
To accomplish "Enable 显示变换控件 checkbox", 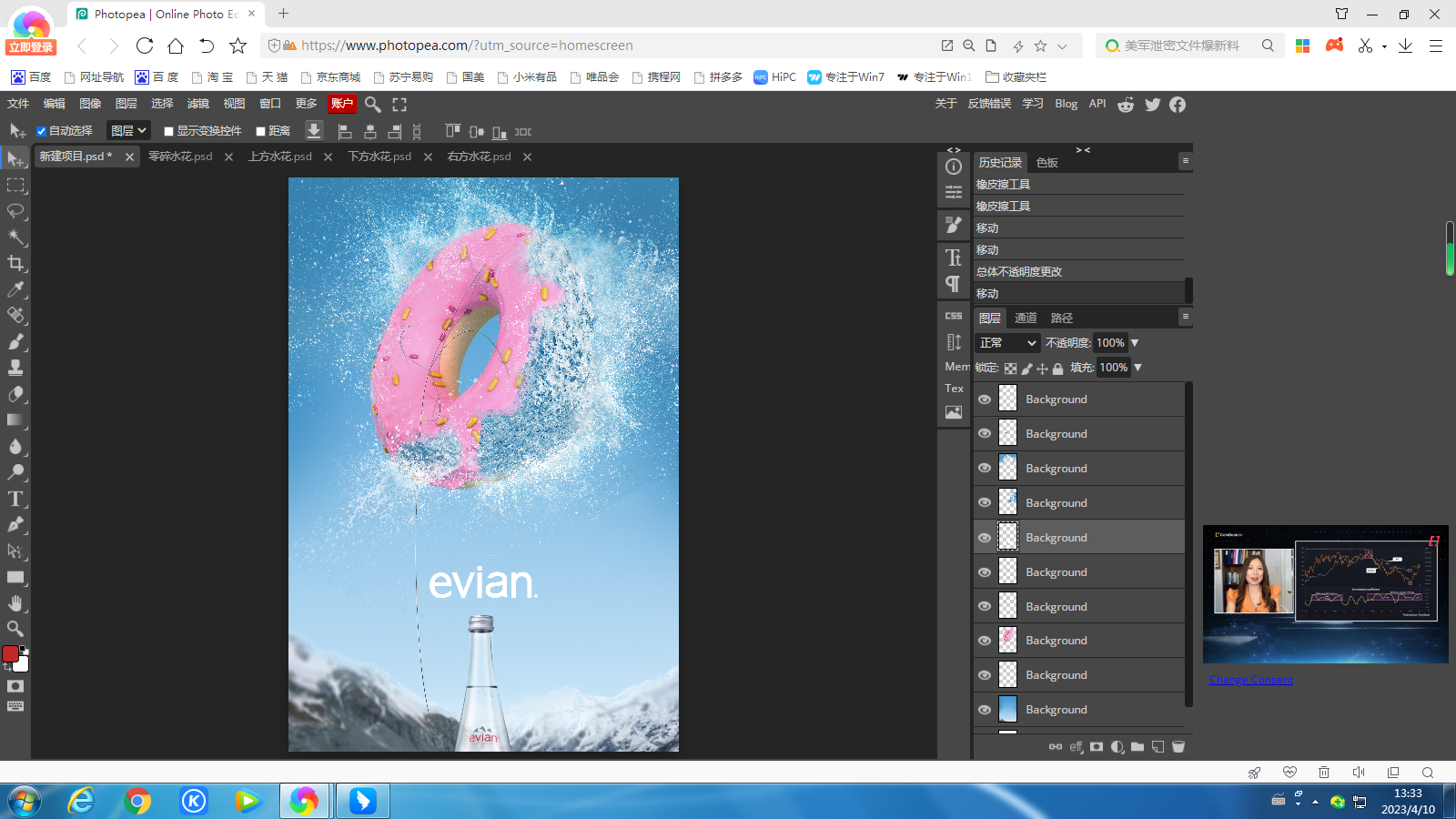I will coord(168,131).
